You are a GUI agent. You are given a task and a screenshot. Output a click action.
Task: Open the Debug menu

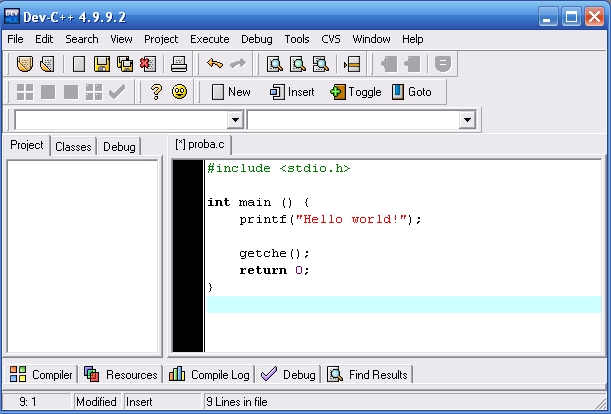click(257, 39)
